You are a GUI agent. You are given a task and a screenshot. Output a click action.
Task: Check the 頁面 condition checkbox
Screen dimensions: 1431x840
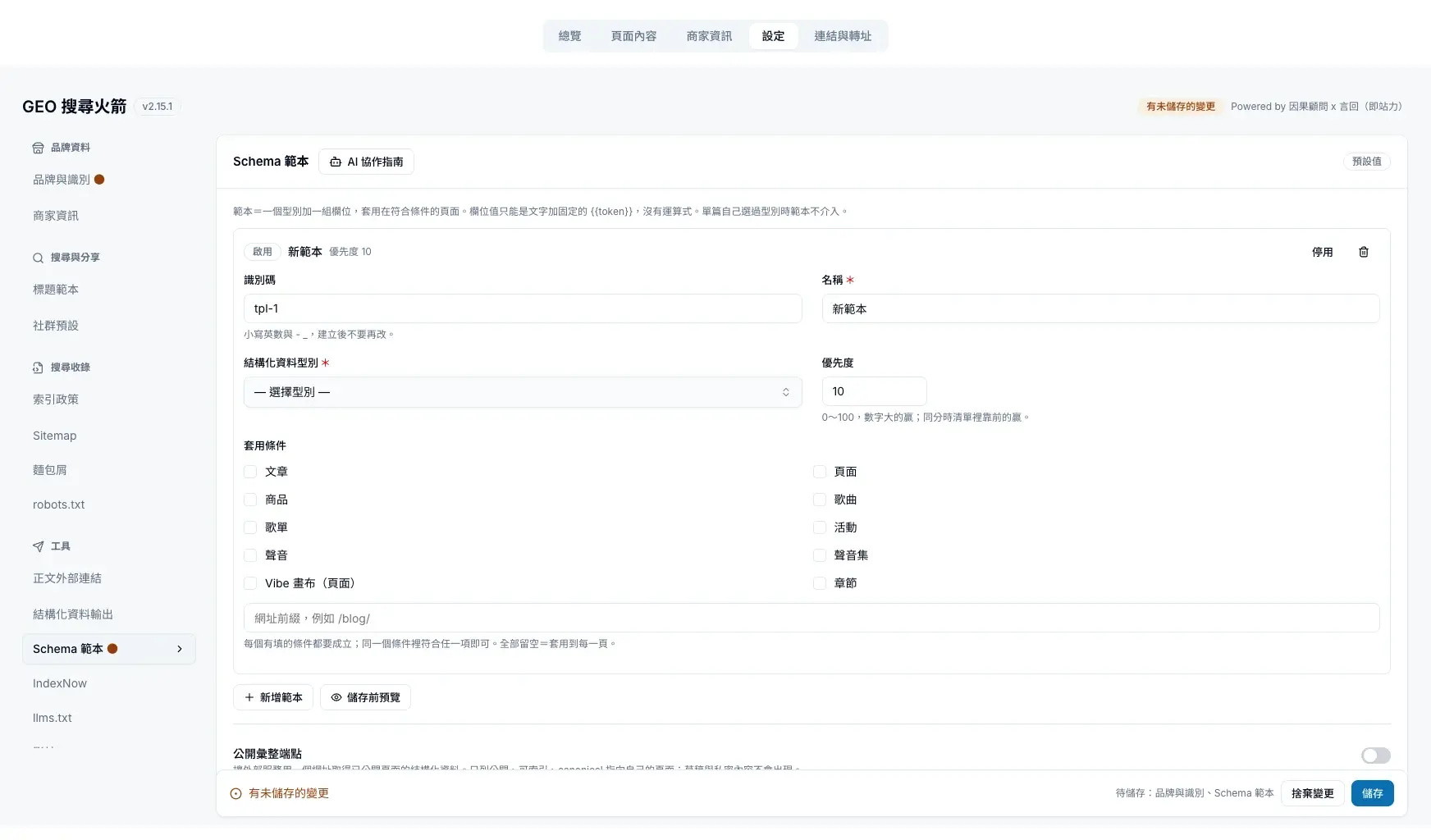click(x=819, y=472)
